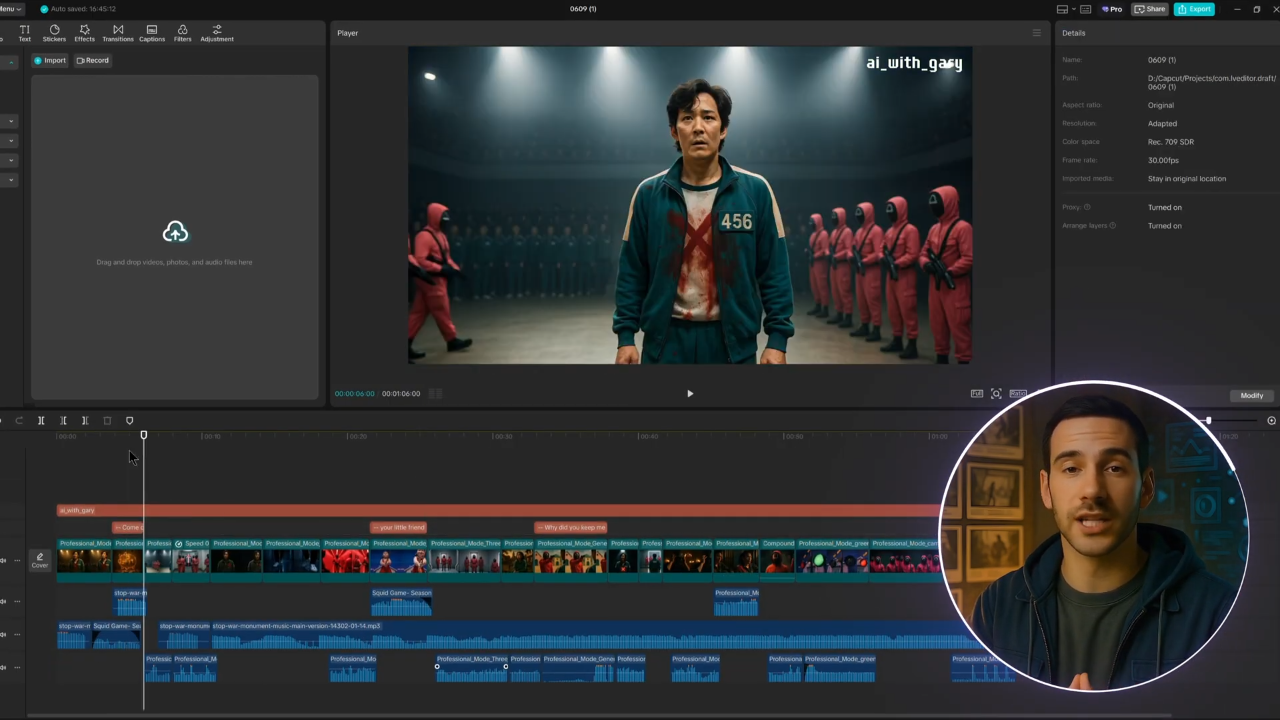Expand the third media sidebar section
Screen dimensions: 1280x720
point(11,141)
